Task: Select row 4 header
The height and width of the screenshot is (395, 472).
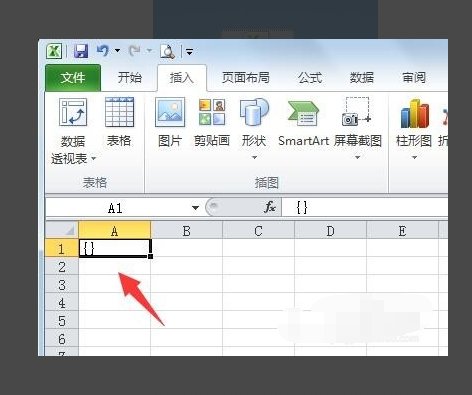Action: click(62, 302)
